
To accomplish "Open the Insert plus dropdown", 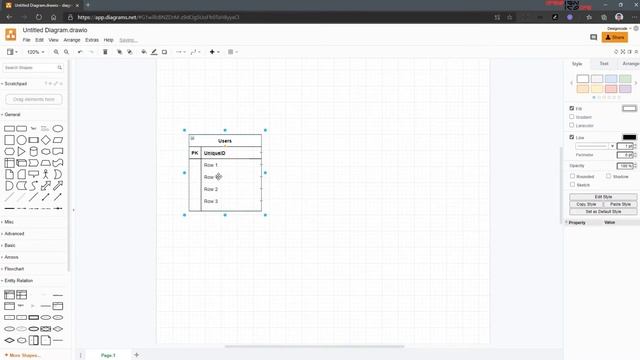I will 214,52.
